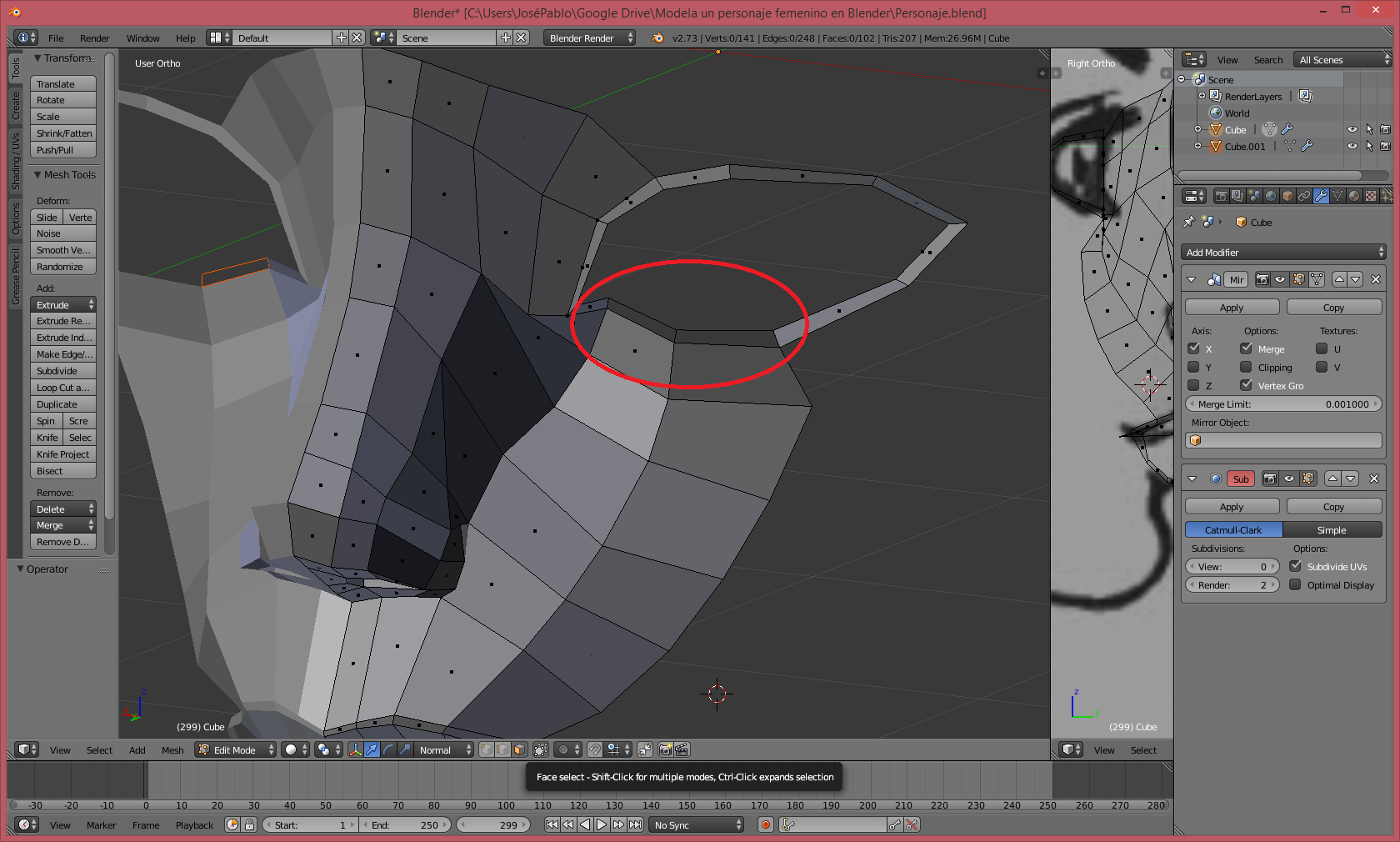Click the Play animation button in timeline

pos(602,824)
